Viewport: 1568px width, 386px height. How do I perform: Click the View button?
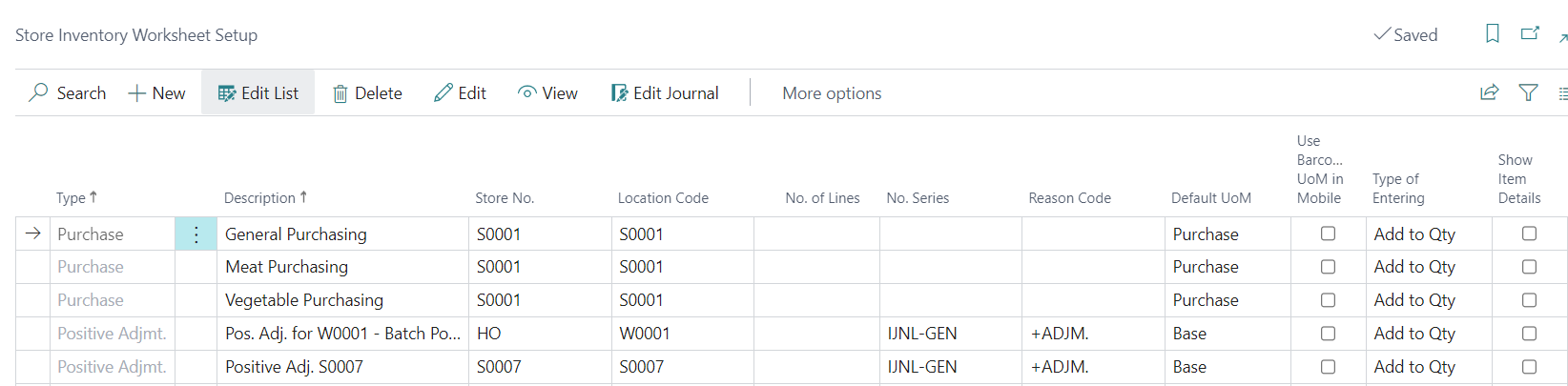coord(547,93)
